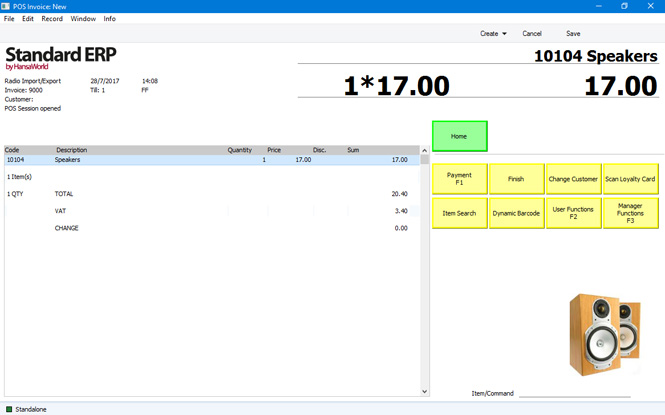
Task: Click the time 14:08
Action: click(150, 81)
